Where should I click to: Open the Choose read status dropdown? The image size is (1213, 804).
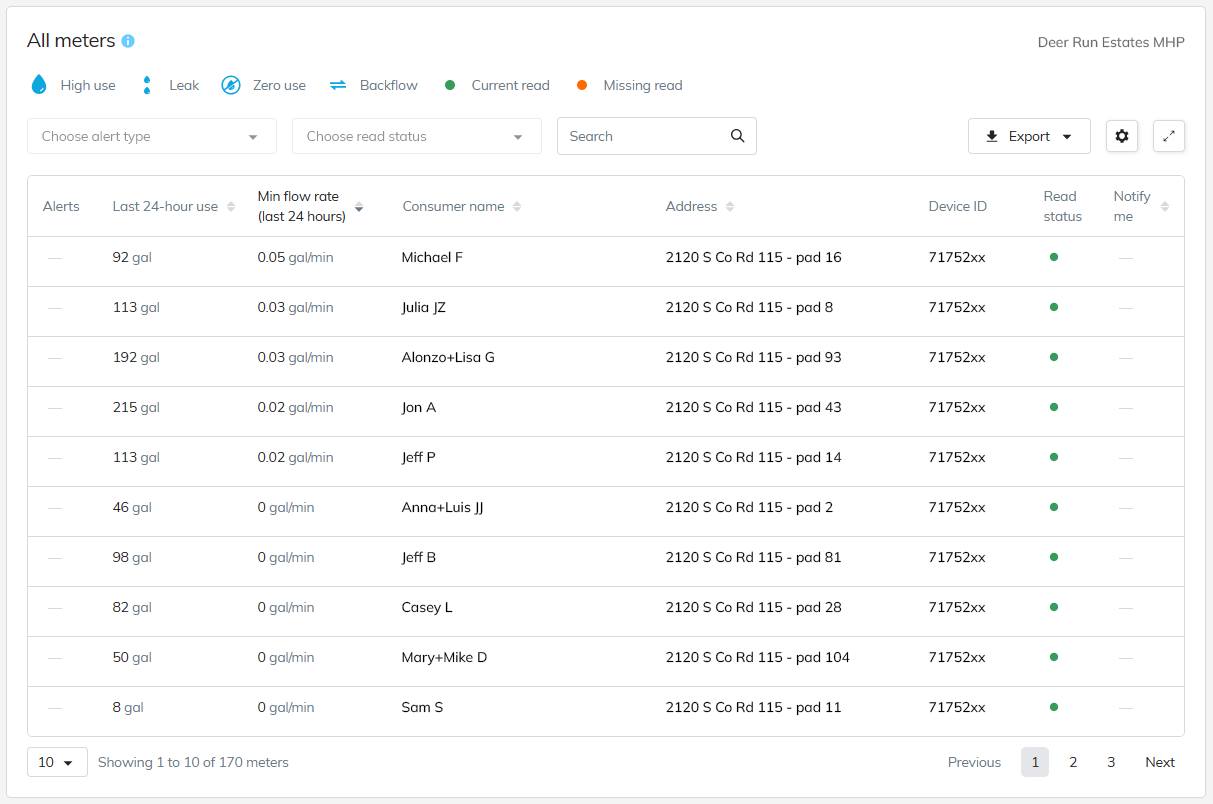click(416, 135)
